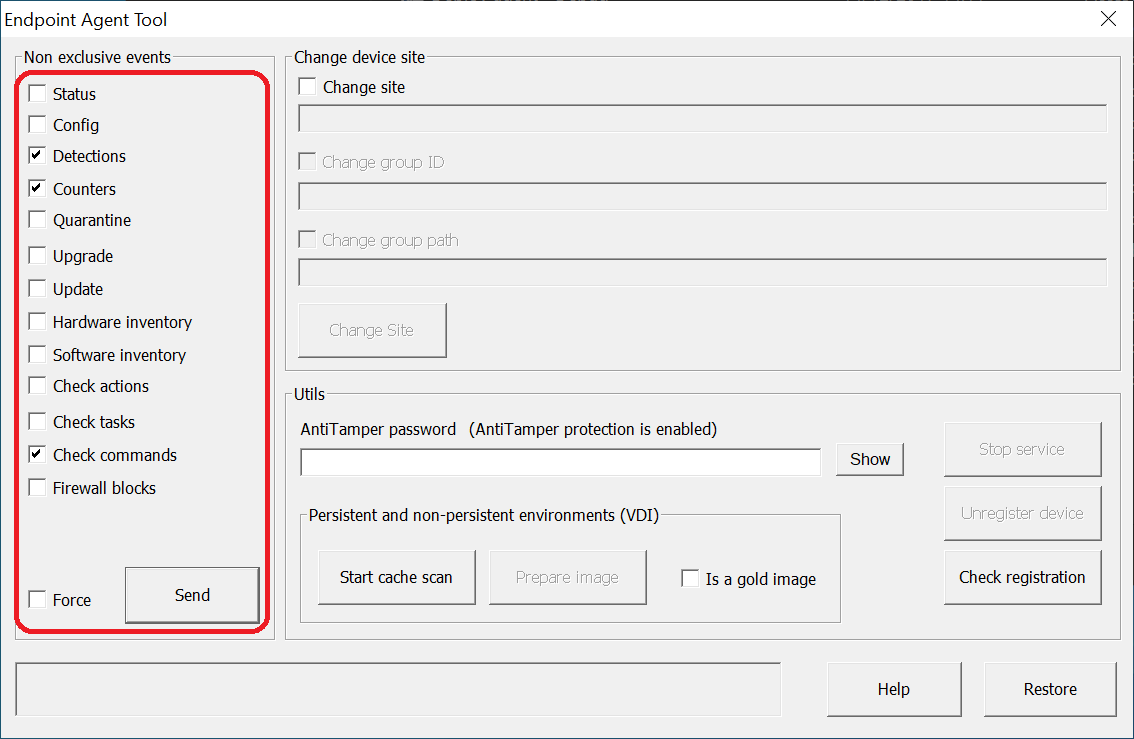Check the Config event option

tap(38, 124)
